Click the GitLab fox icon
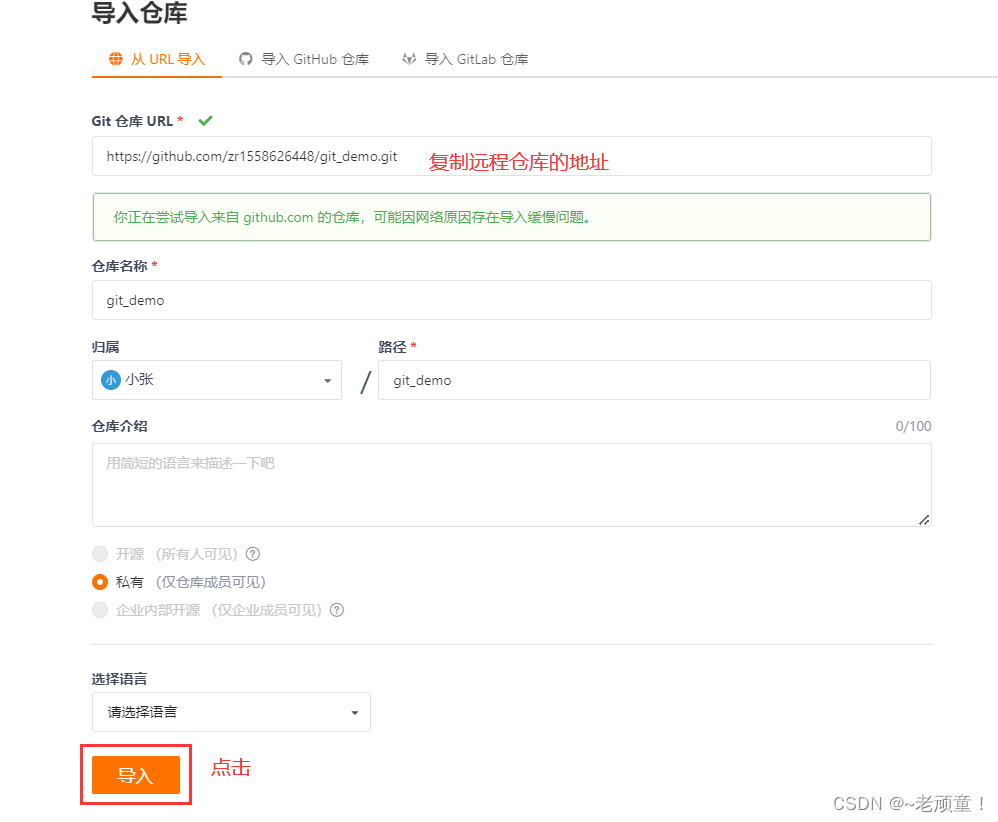Screen dimensions: 998x822 [409, 59]
